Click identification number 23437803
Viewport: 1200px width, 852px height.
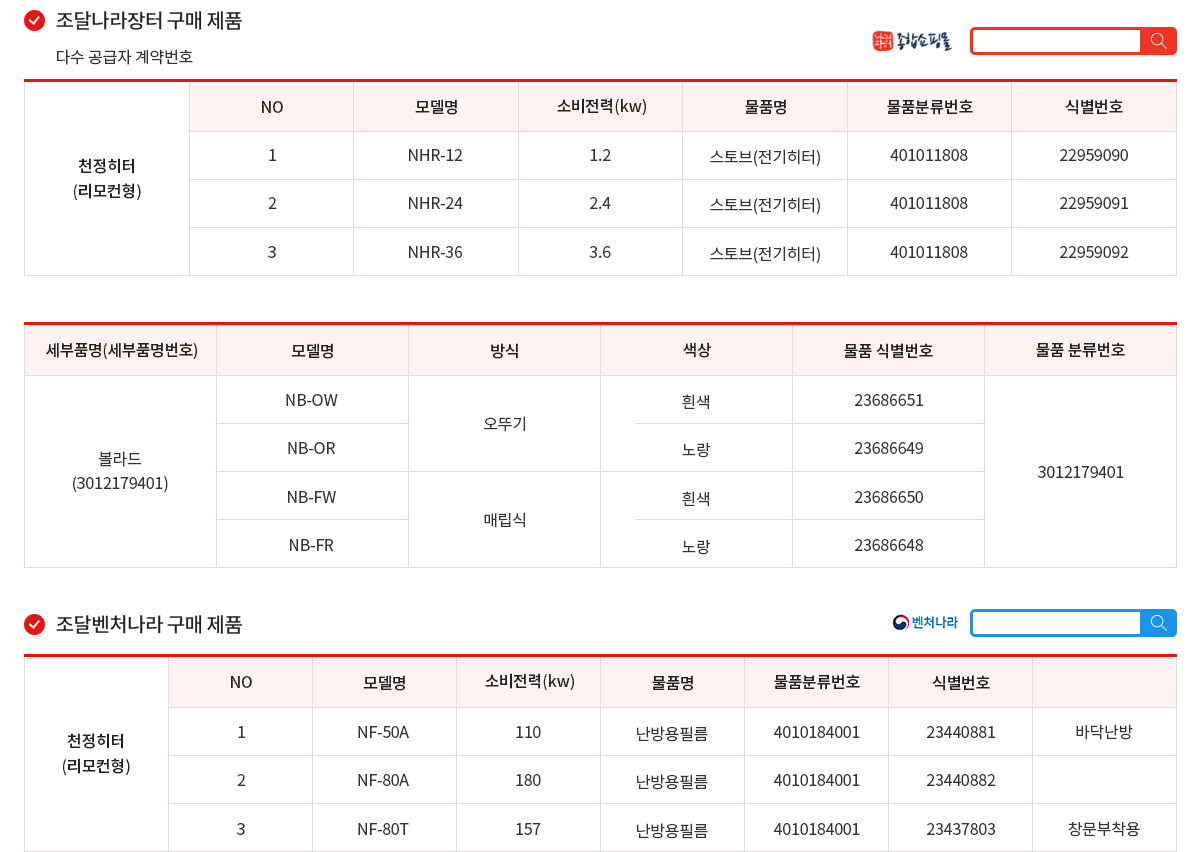[x=960, y=829]
